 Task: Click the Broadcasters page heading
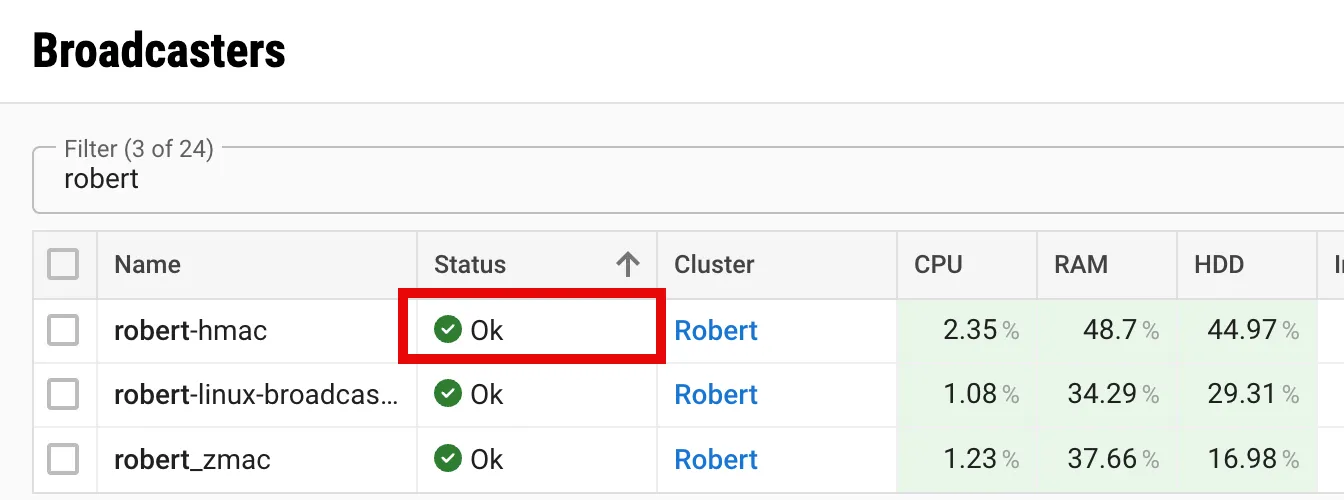click(159, 50)
